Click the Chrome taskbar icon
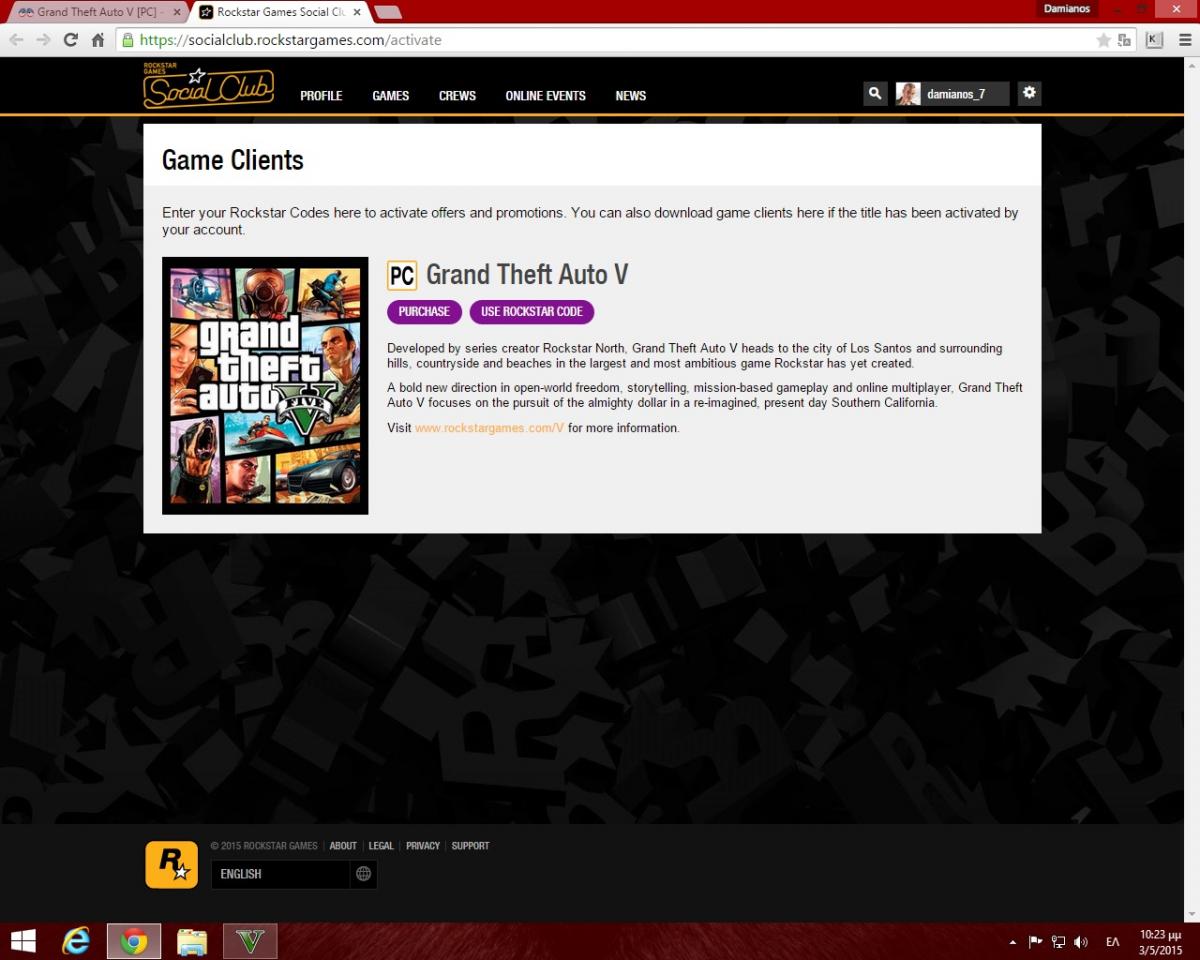The width and height of the screenshot is (1200, 960). 134,941
